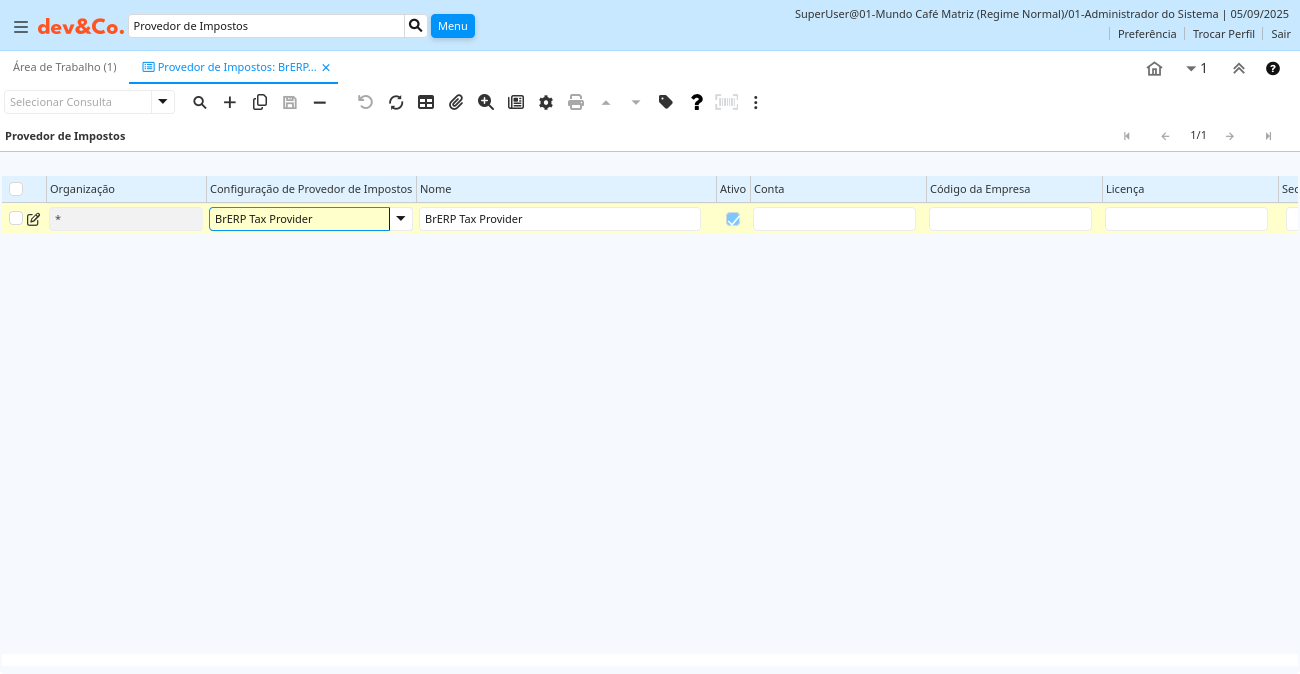This screenshot has width=1300, height=674.
Task: Toggle the Ativo checkbox in row
Action: coord(733,219)
